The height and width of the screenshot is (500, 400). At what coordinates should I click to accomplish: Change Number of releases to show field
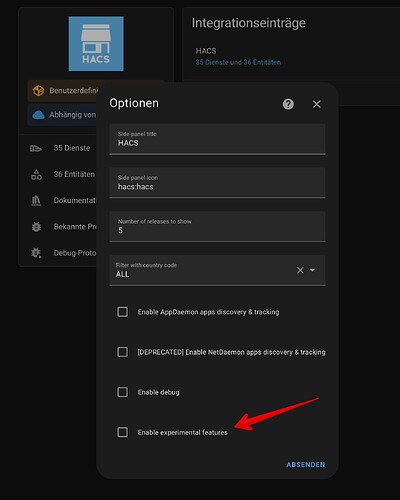[x=217, y=227]
